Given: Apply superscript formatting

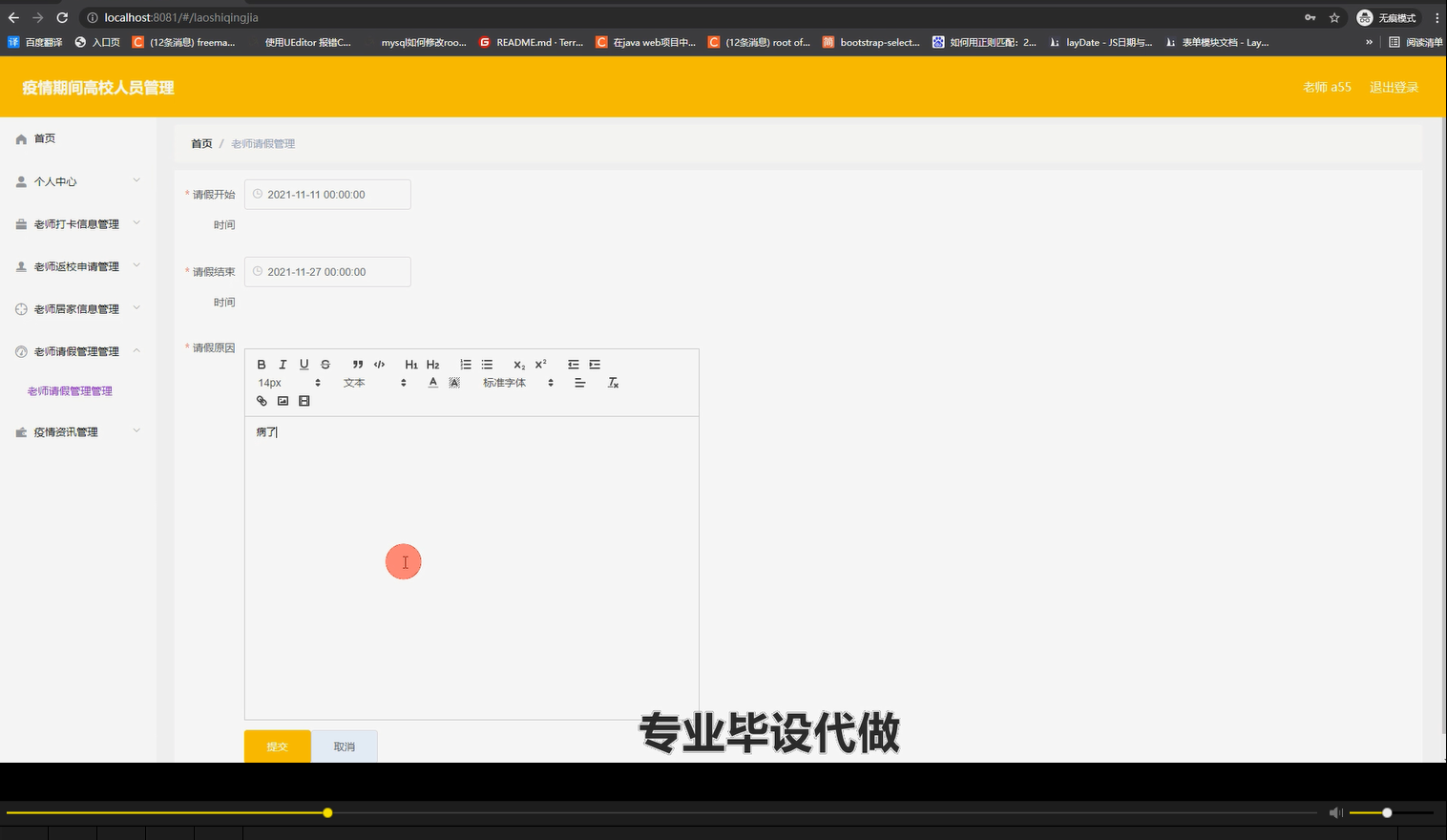Looking at the screenshot, I should [x=540, y=365].
